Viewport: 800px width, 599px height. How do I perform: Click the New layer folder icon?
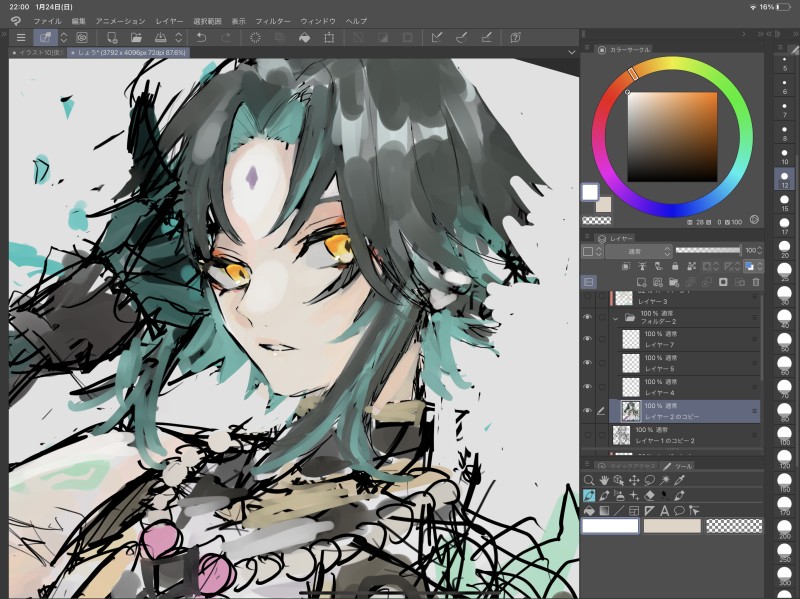674,282
